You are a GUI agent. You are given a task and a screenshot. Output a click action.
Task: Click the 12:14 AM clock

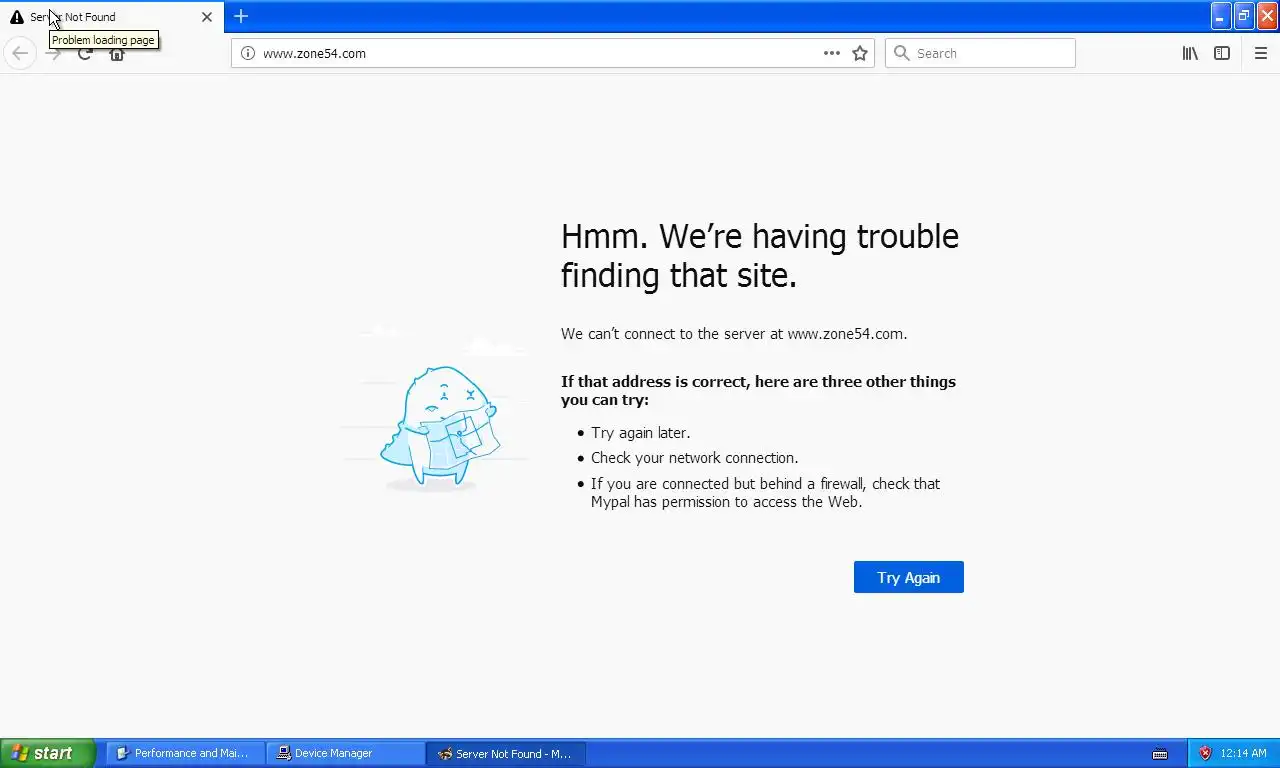(x=1244, y=753)
